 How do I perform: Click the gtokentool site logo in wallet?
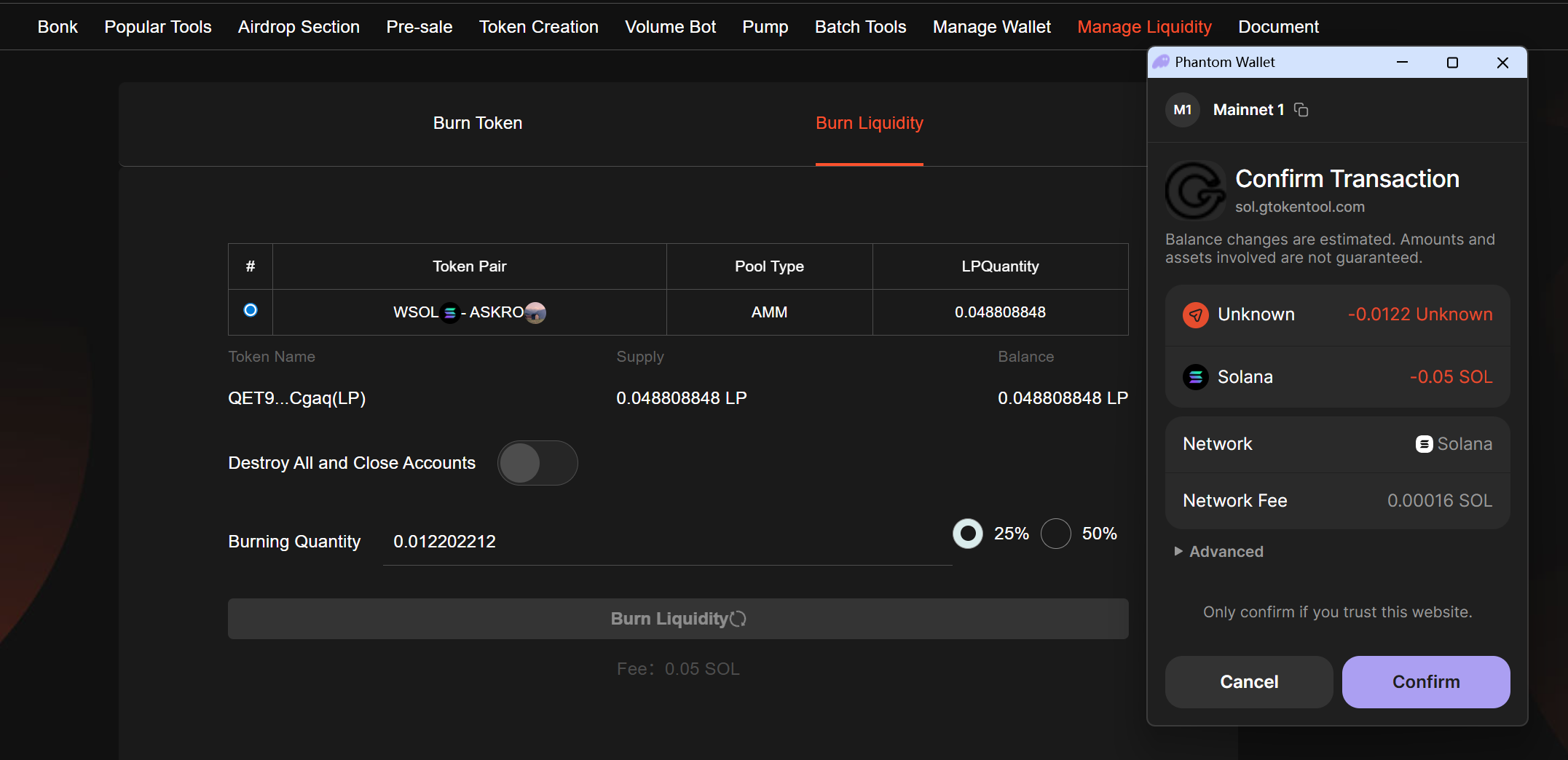[1195, 191]
